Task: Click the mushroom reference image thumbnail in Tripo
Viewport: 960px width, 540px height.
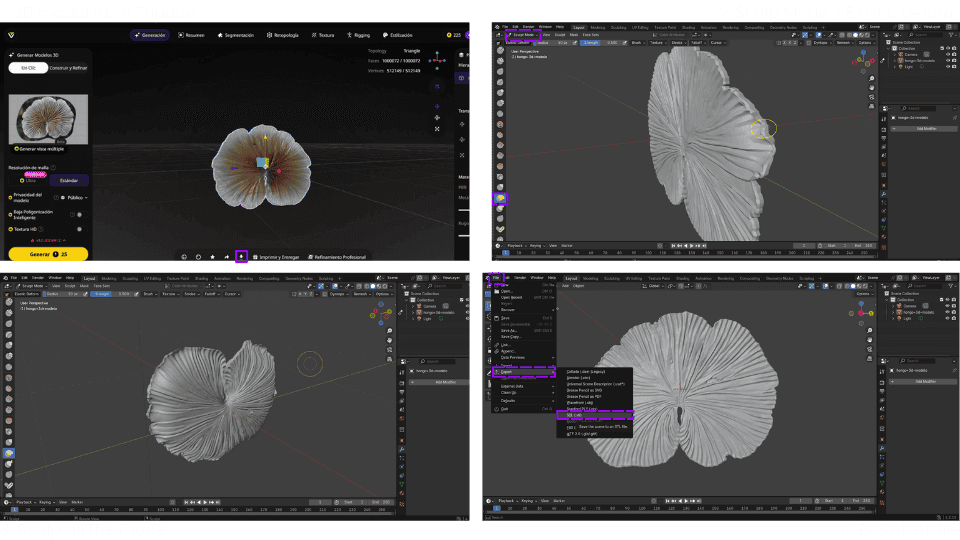Action: [x=48, y=120]
